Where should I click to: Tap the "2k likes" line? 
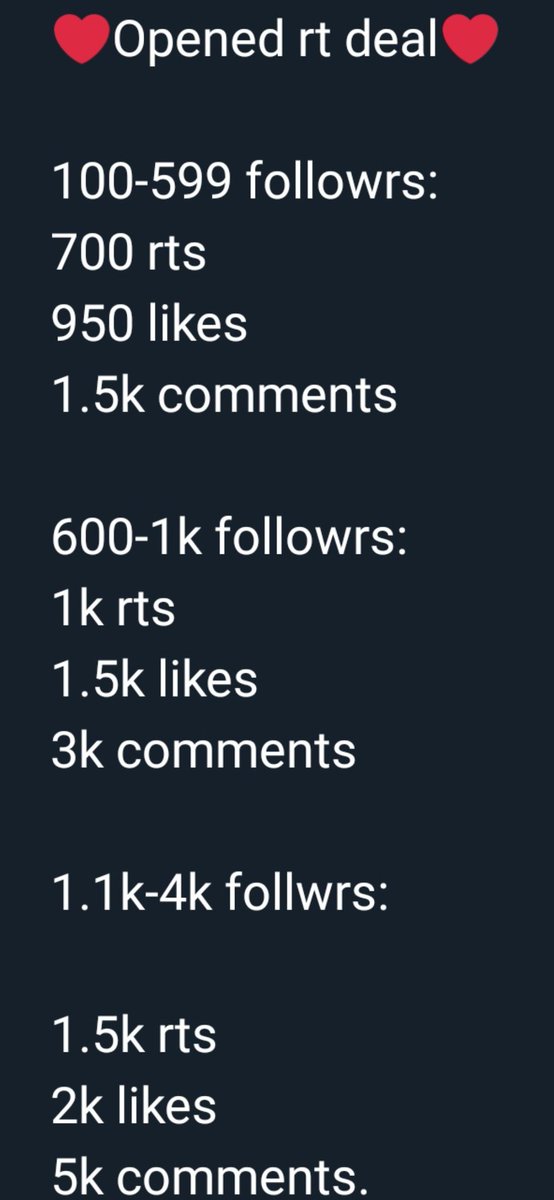134,1105
